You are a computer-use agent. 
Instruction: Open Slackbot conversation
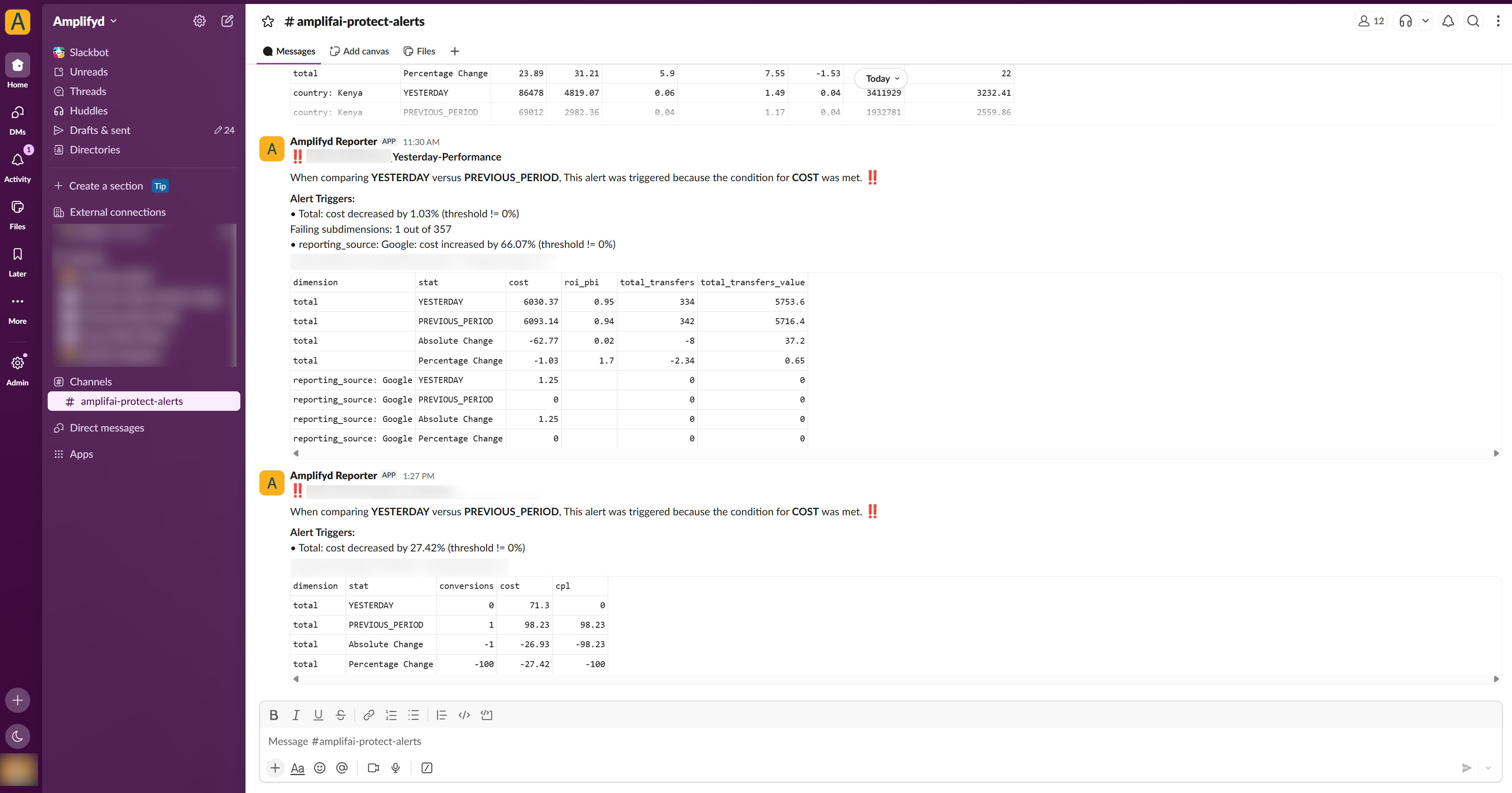(x=144, y=52)
